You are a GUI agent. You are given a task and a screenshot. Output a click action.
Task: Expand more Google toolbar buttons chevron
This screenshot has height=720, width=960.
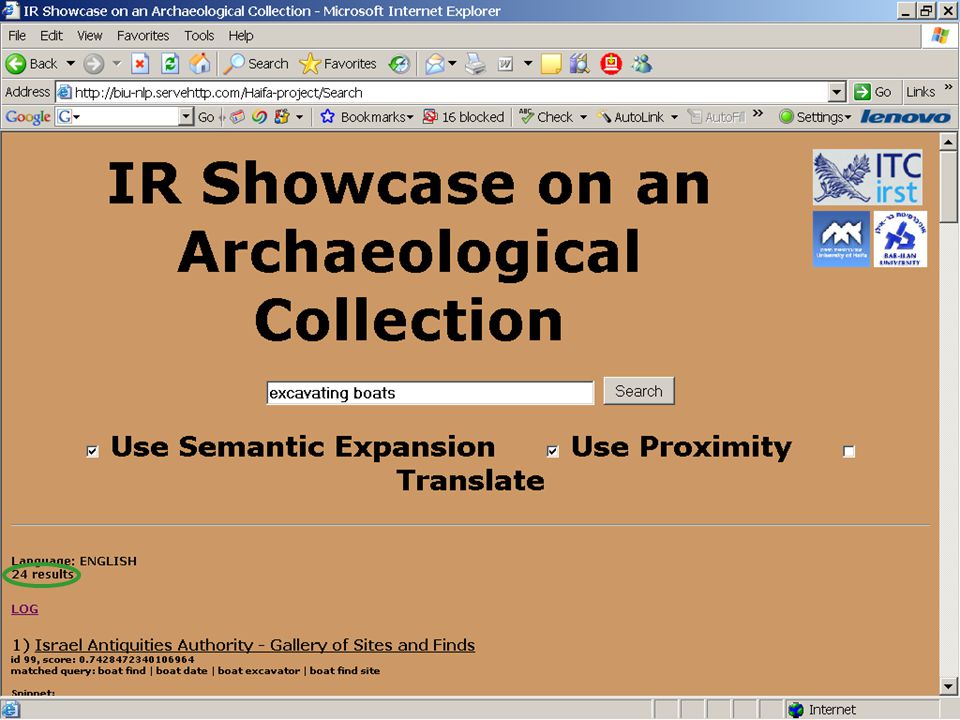(x=758, y=113)
